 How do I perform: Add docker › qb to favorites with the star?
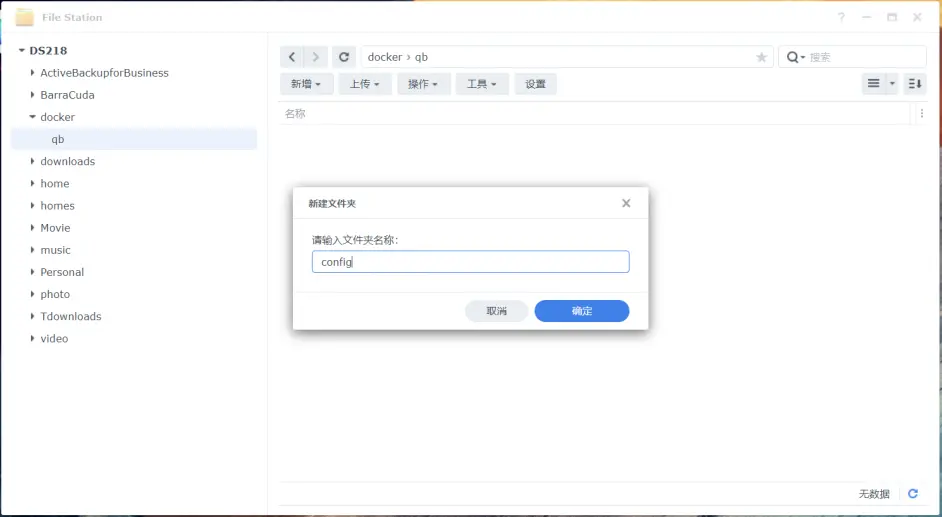761,57
